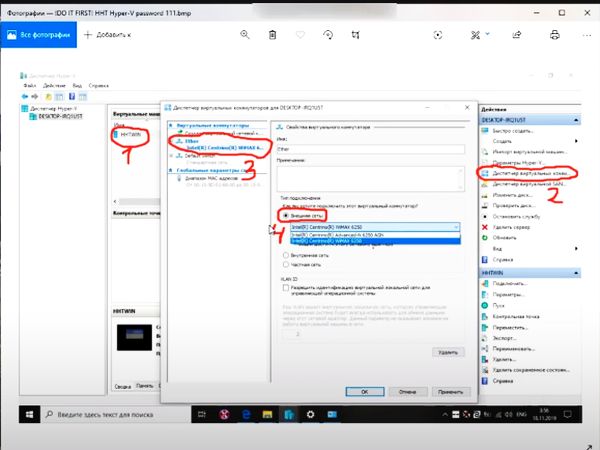This screenshot has width=600, height=450.
Task: Print the photo with the printer icon
Action: (x=555, y=35)
